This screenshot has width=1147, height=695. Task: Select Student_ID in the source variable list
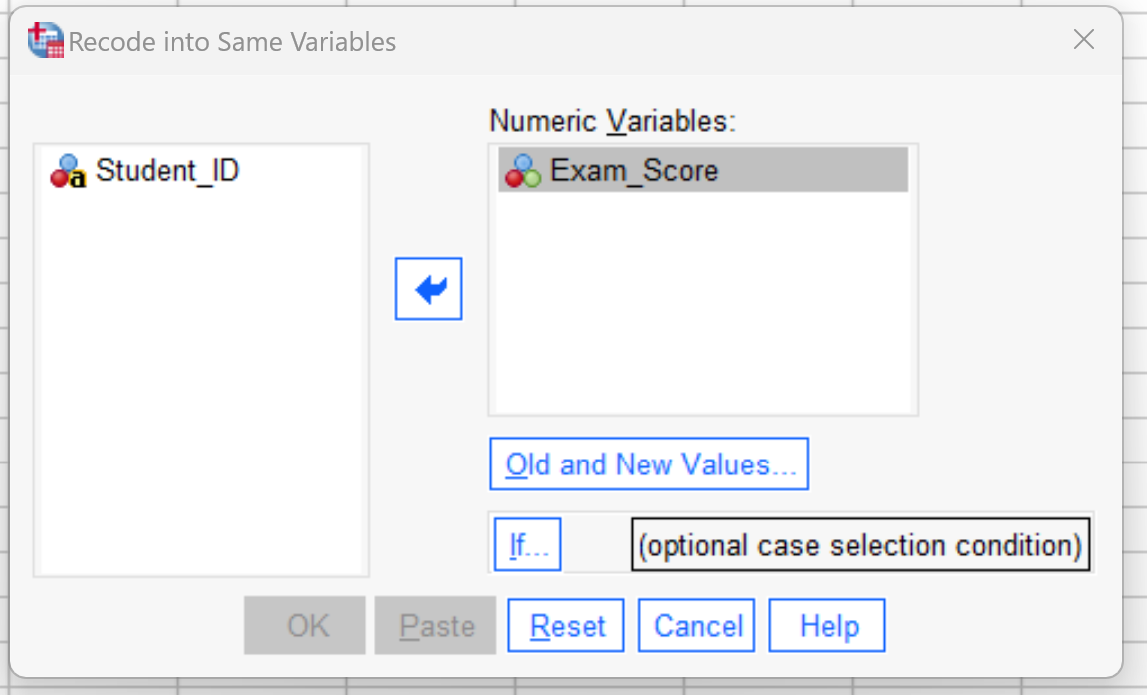pyautogui.click(x=168, y=171)
